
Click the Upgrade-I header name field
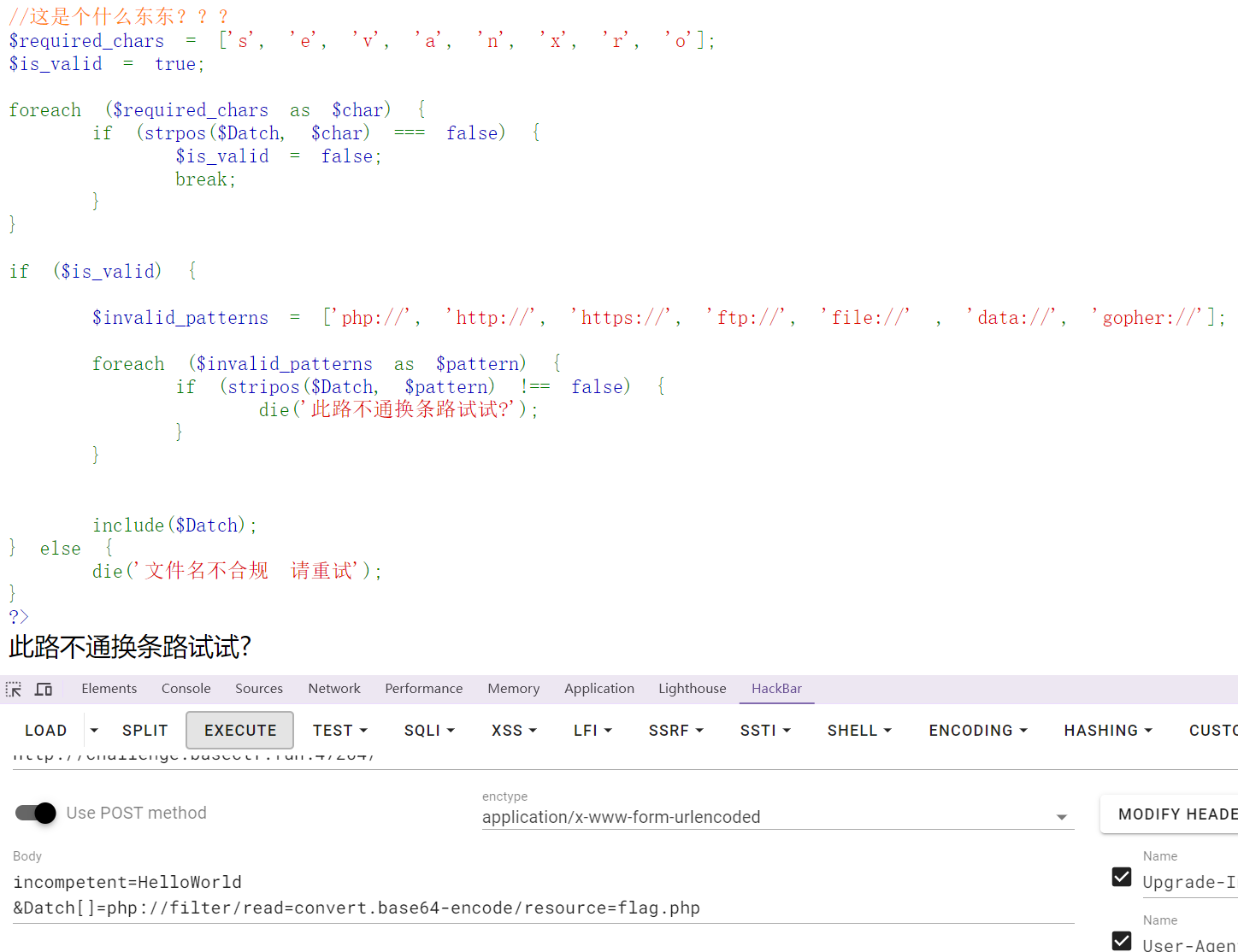coord(1190,882)
